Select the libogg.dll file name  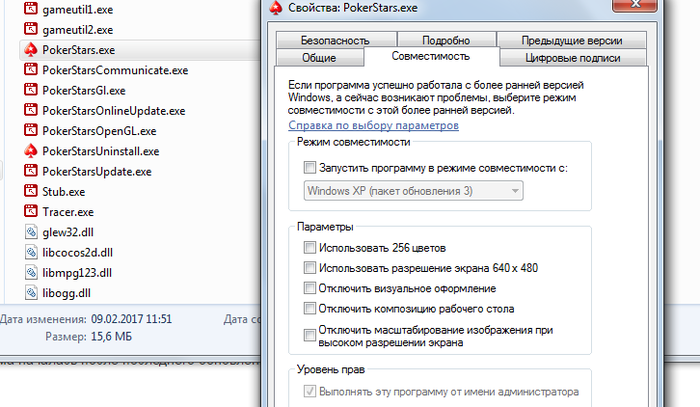tap(67, 293)
